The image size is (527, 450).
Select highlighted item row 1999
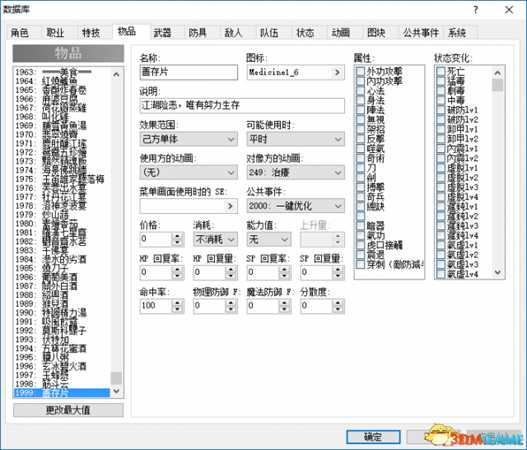[62, 393]
